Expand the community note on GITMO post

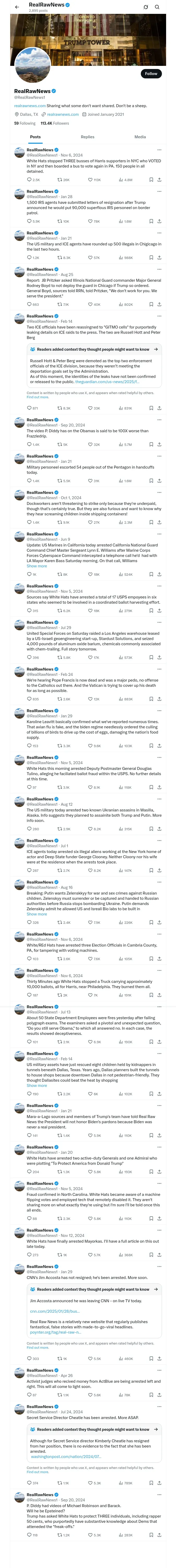[155, 349]
